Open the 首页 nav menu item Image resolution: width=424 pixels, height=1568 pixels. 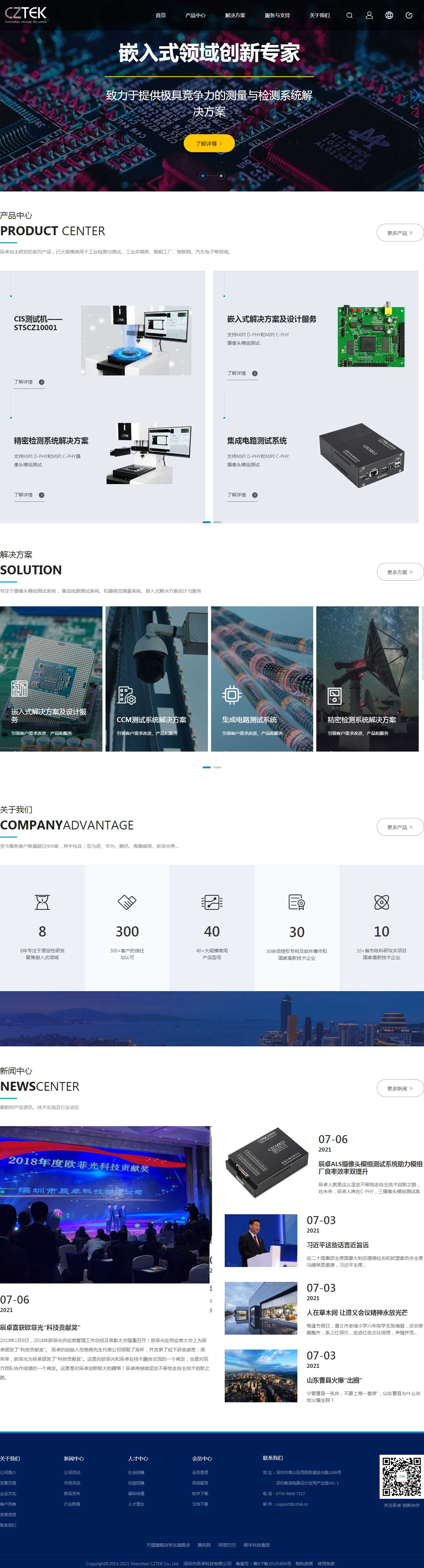coord(161,15)
